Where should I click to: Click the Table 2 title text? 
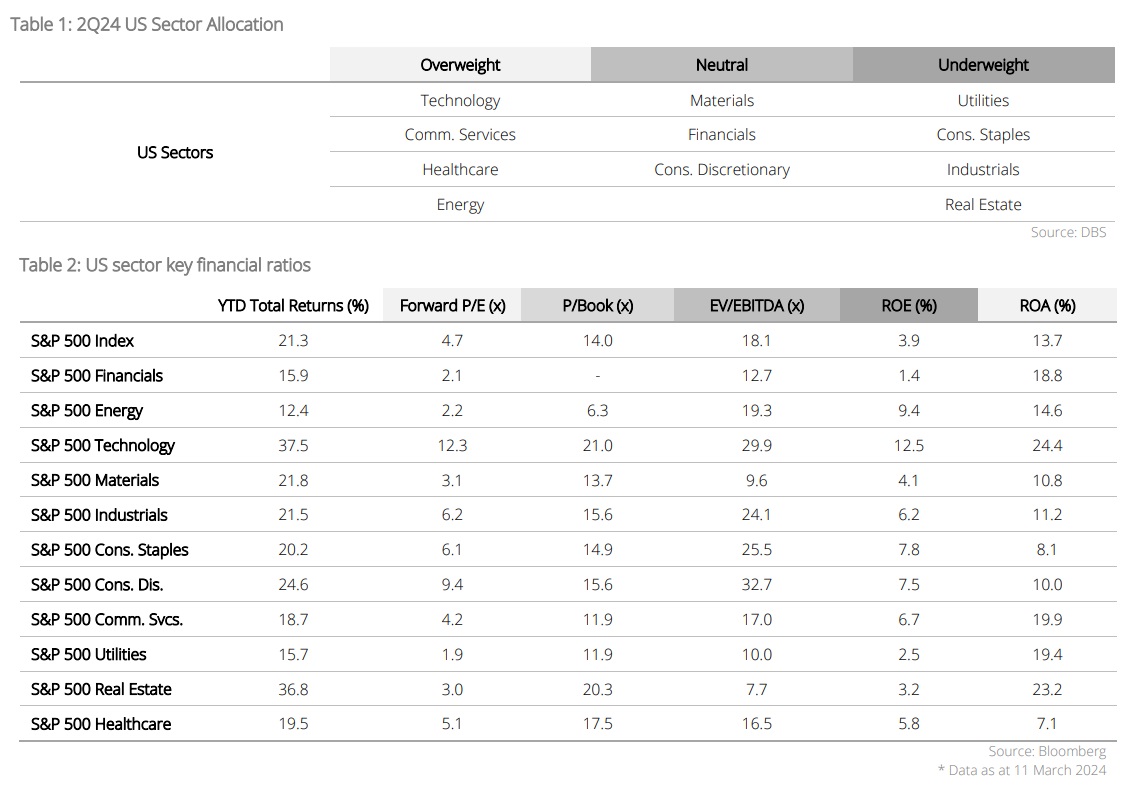pos(165,265)
